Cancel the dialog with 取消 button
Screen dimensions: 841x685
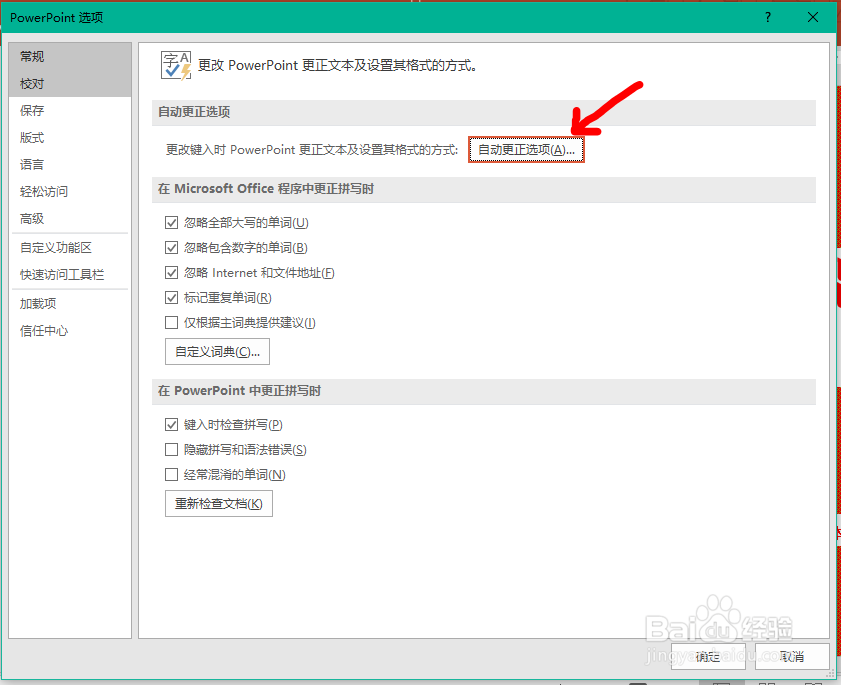point(792,657)
